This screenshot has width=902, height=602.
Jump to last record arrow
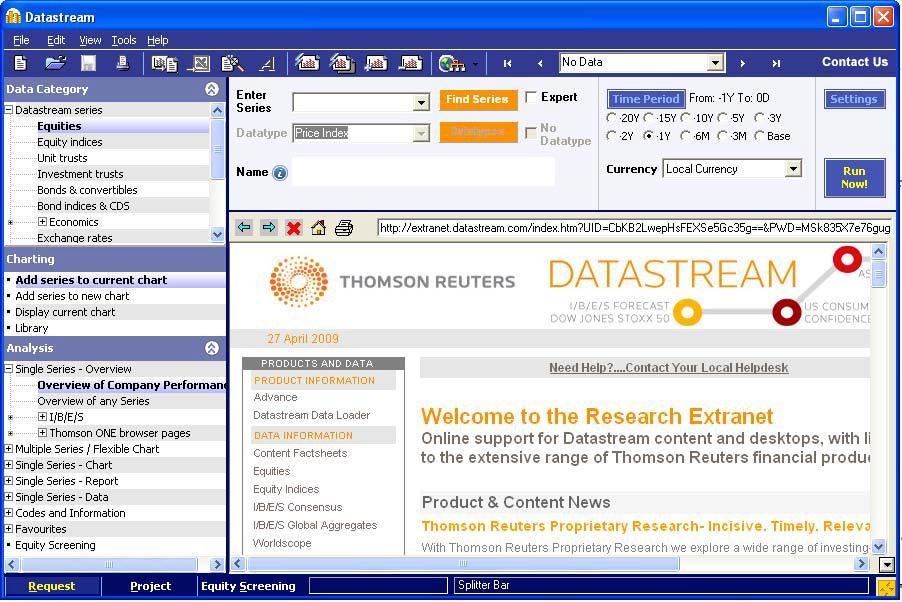776,63
